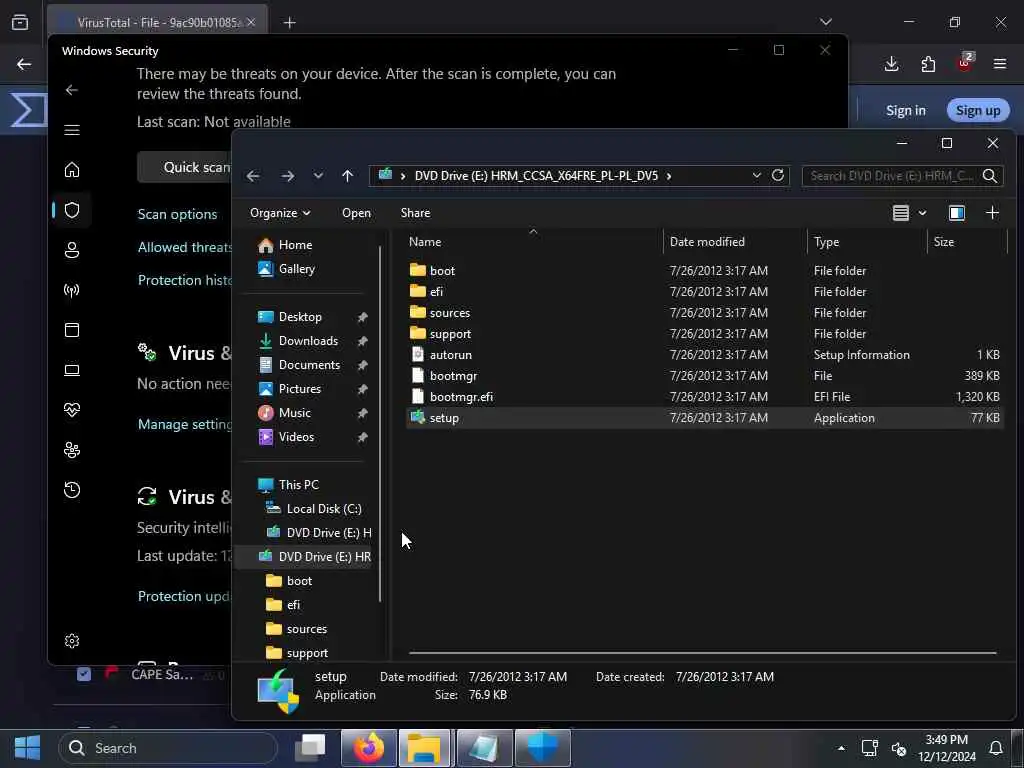Open Family options icon in Windows Security
This screenshot has width=1024, height=768.
point(72,450)
